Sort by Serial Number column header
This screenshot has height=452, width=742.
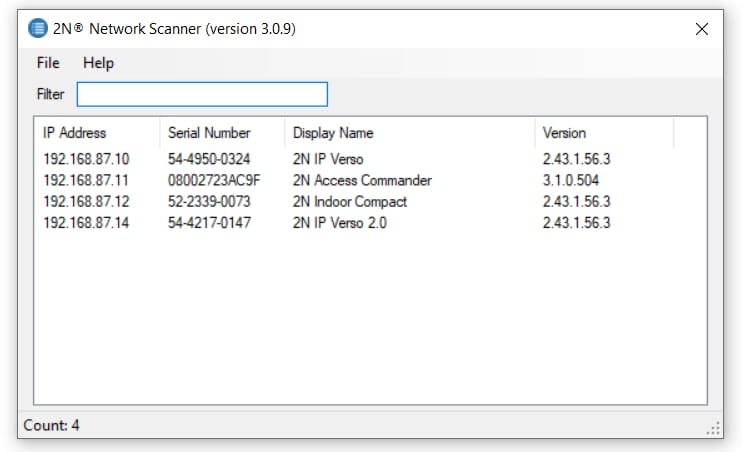point(209,133)
